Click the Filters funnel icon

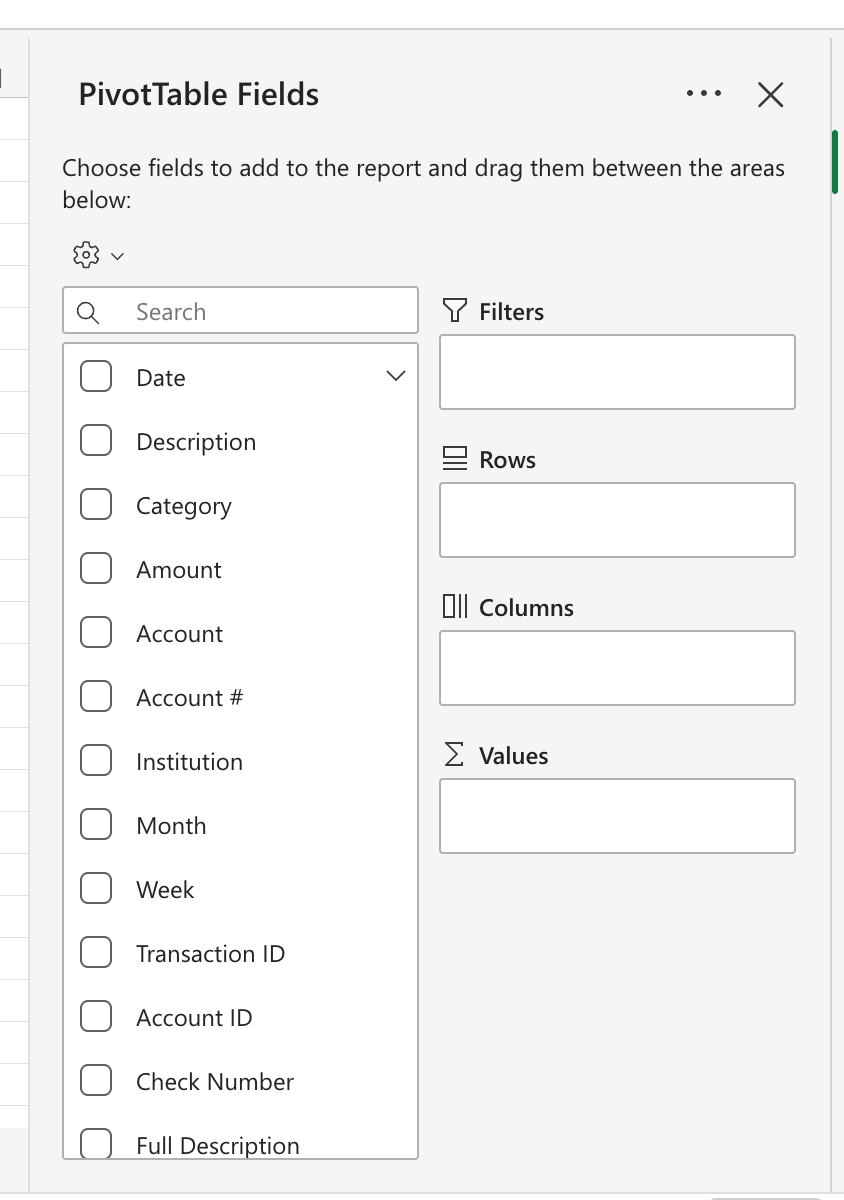coord(454,311)
